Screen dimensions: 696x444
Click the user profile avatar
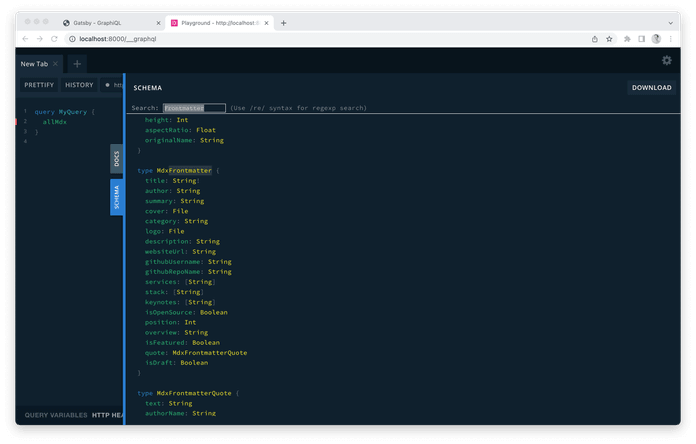(656, 39)
